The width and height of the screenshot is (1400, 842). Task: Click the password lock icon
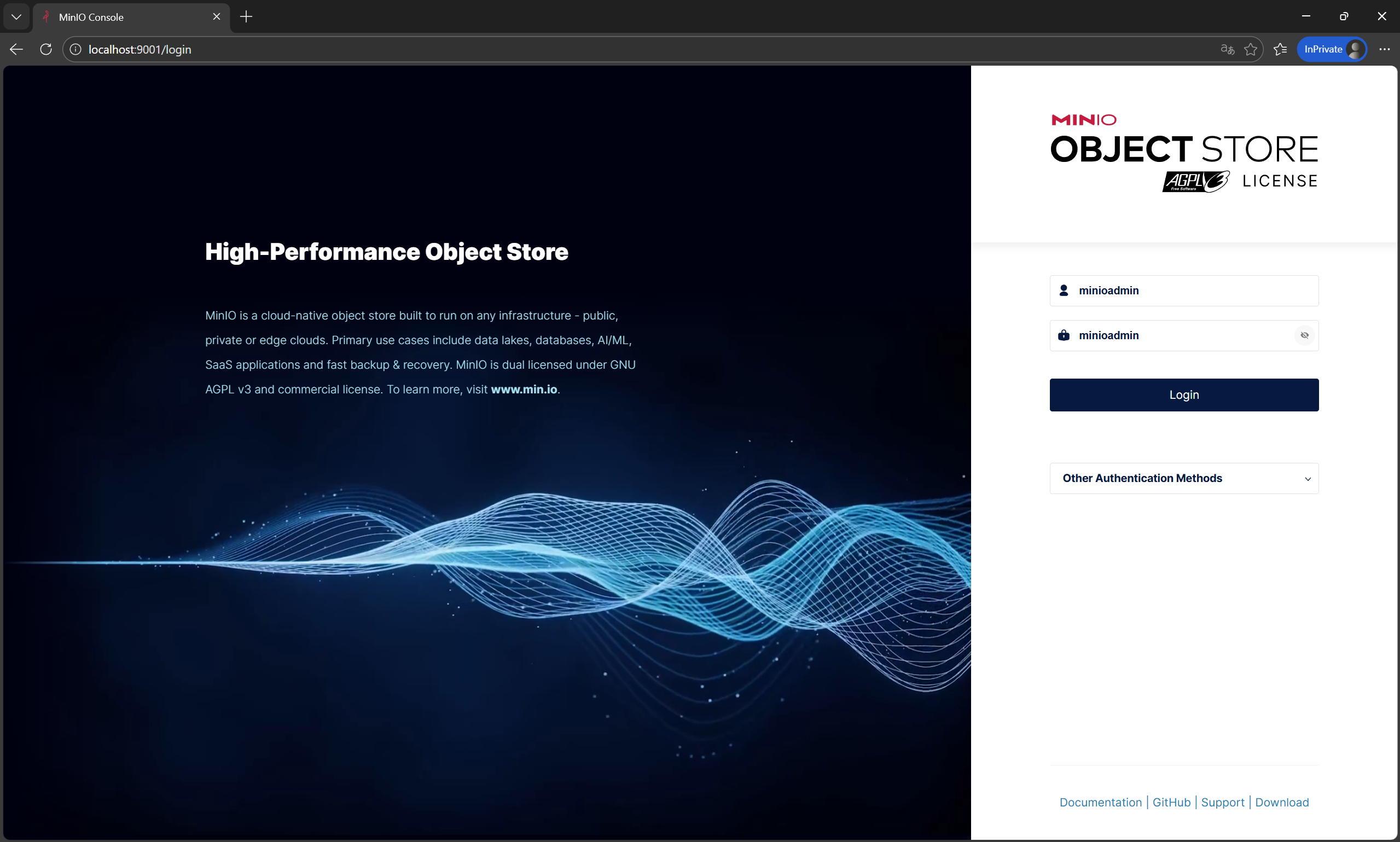[1064, 335]
